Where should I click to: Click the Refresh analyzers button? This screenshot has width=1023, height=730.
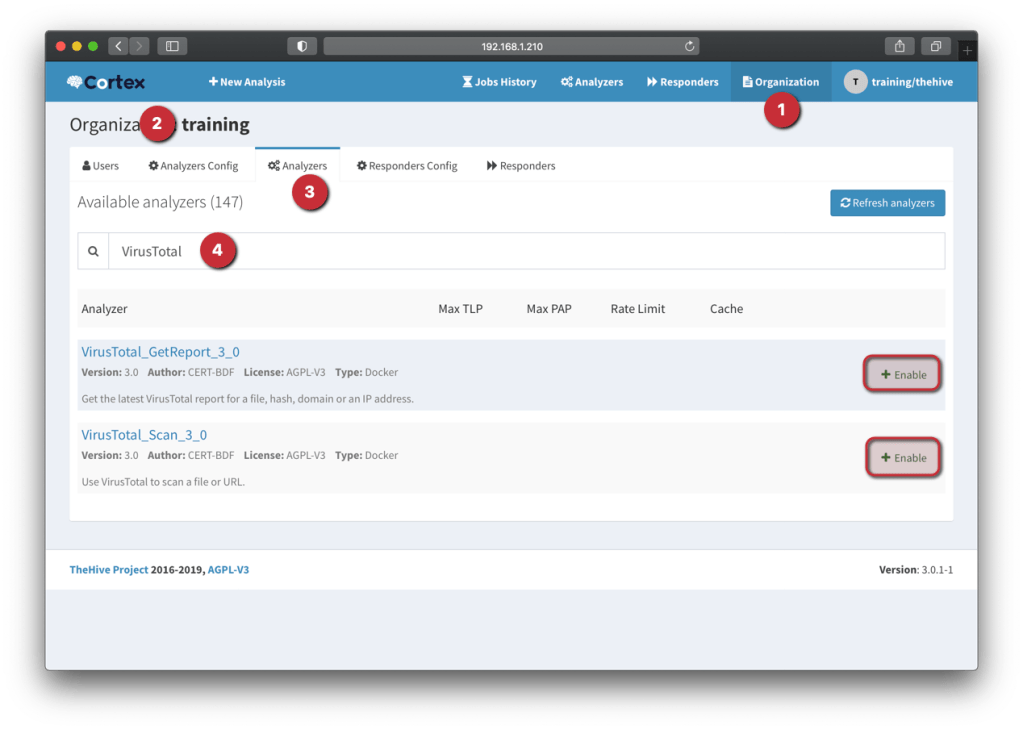click(887, 203)
